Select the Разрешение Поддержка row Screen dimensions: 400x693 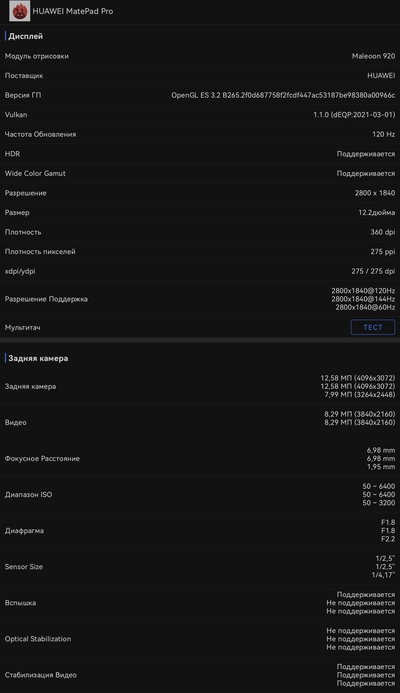[x=200, y=299]
